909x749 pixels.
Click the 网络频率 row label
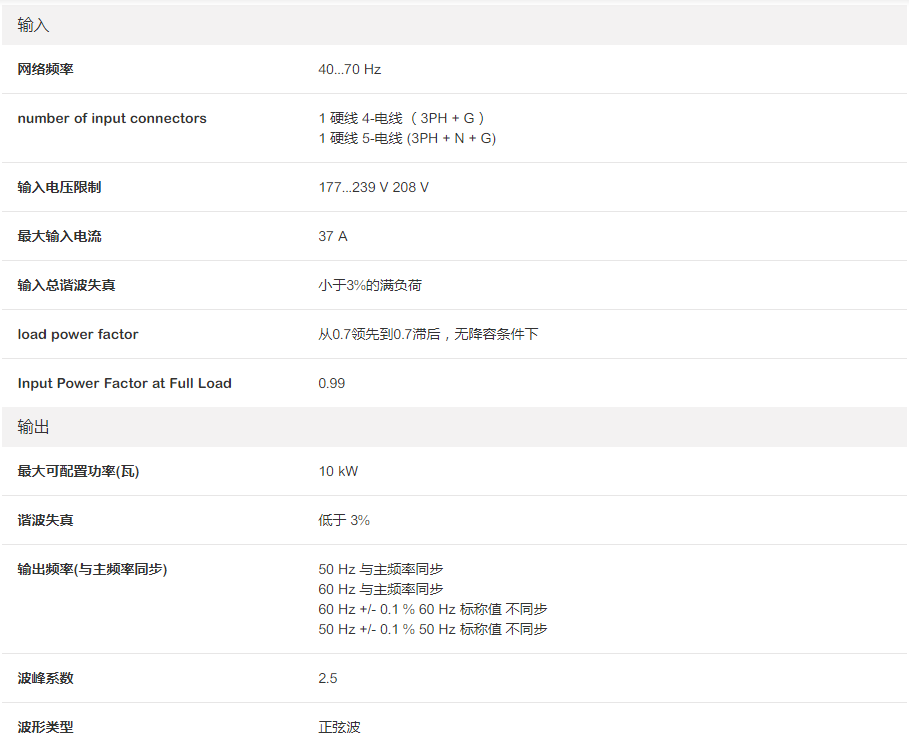pyautogui.click(x=46, y=69)
